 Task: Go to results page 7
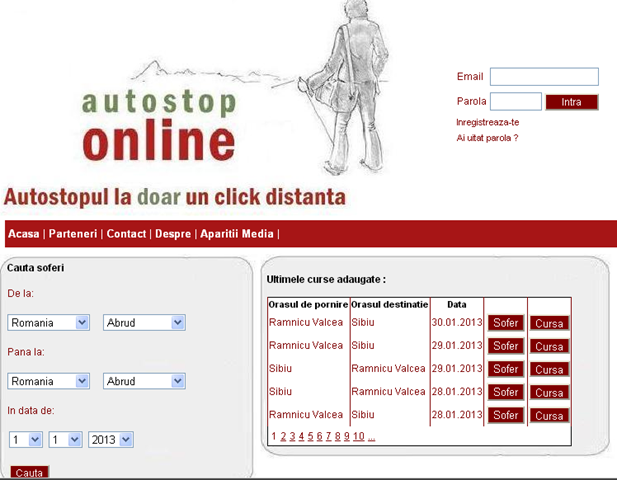tap(328, 436)
